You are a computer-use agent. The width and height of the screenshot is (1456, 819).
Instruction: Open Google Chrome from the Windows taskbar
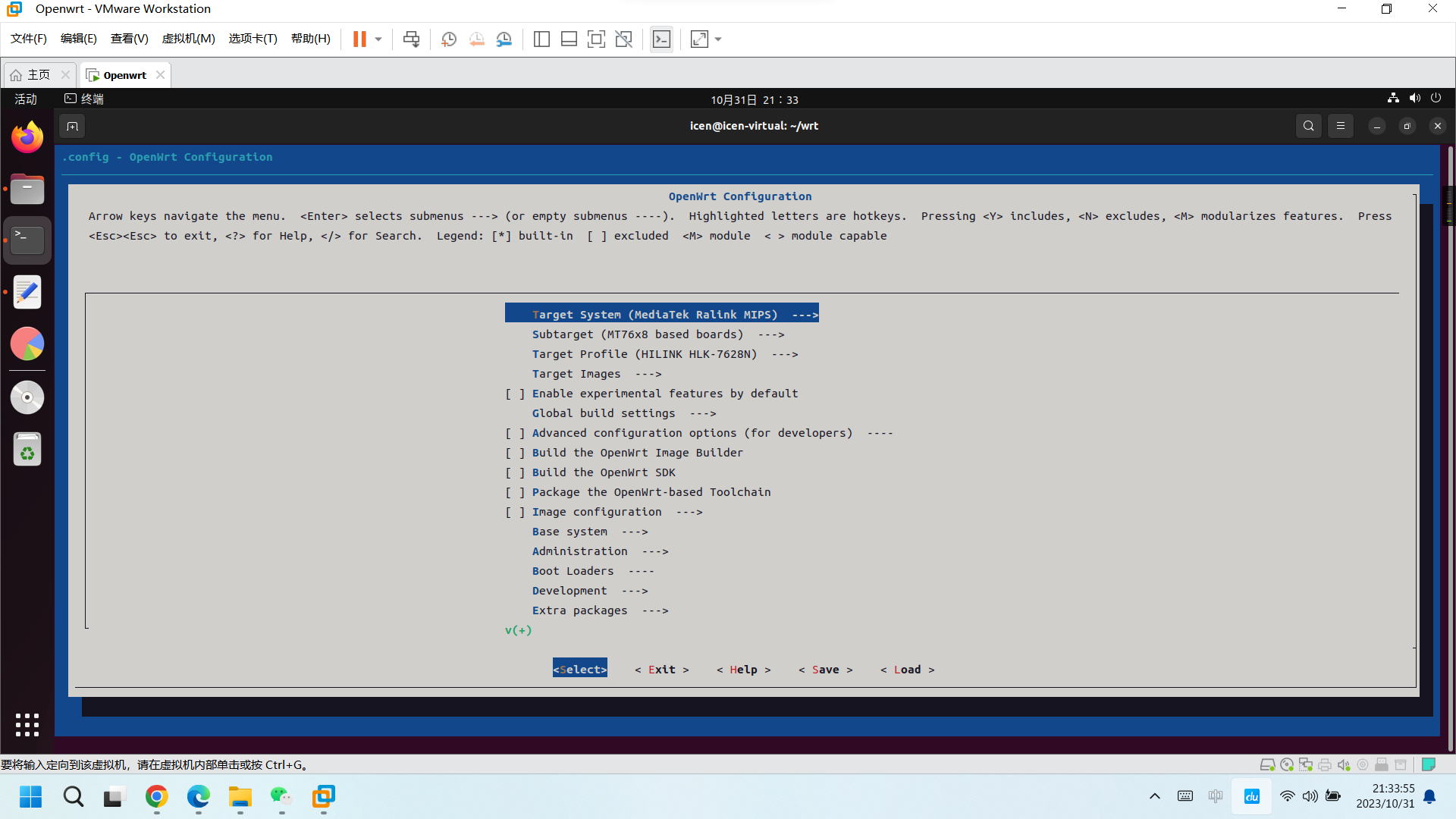(x=156, y=796)
